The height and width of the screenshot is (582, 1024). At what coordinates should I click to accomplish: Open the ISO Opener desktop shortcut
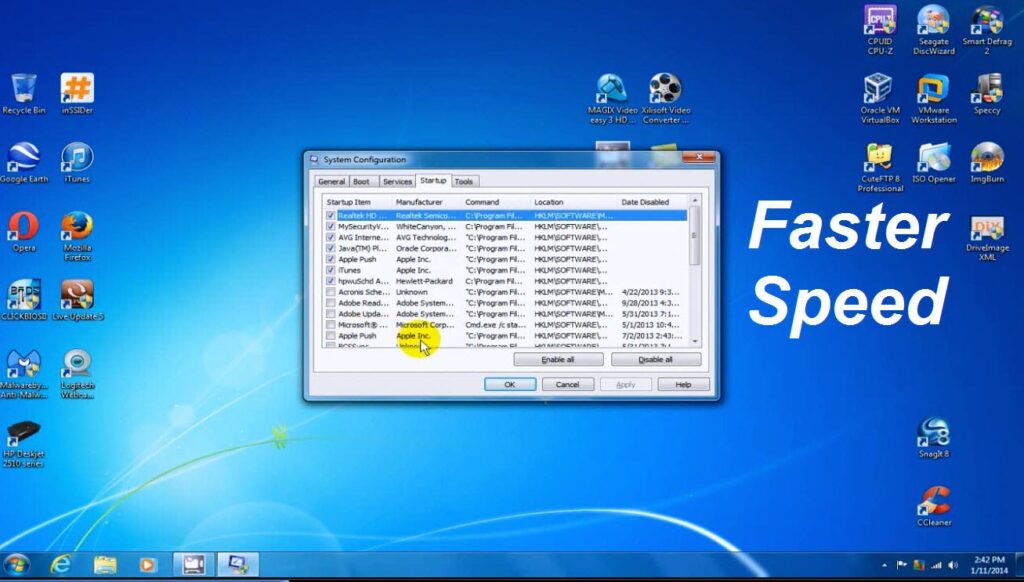[933, 163]
